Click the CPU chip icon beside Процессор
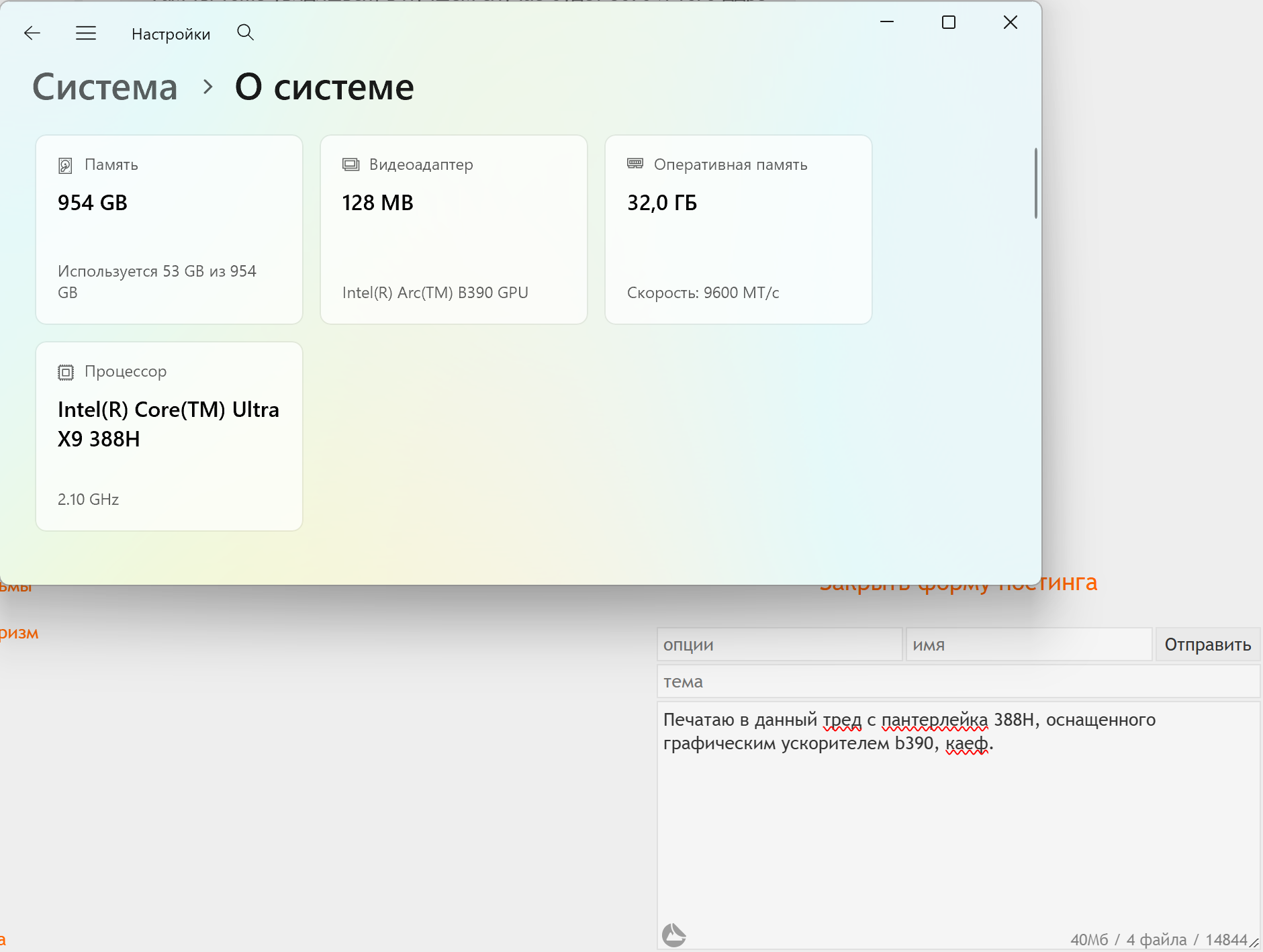1263x952 pixels. tap(66, 372)
